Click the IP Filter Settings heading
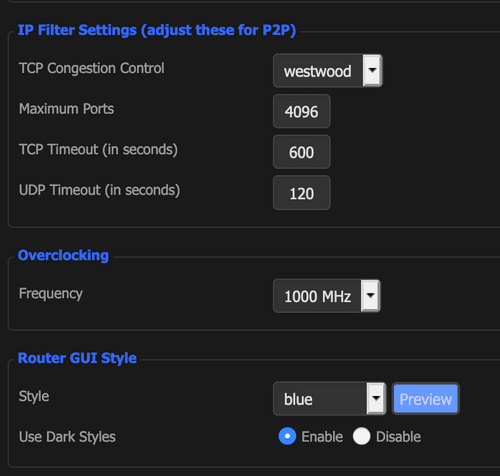Screen dimensions: 500x476 [157, 30]
